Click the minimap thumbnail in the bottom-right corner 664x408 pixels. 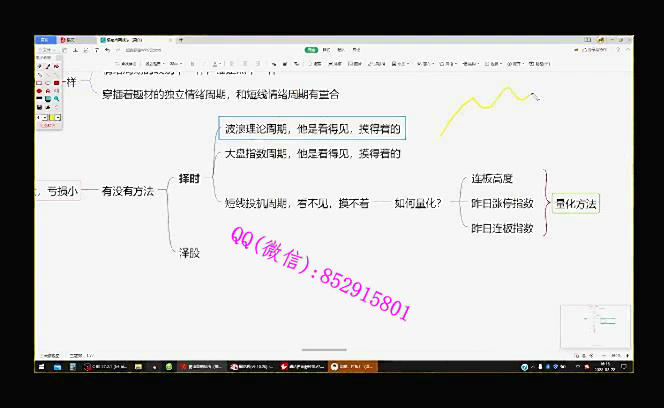595,326
